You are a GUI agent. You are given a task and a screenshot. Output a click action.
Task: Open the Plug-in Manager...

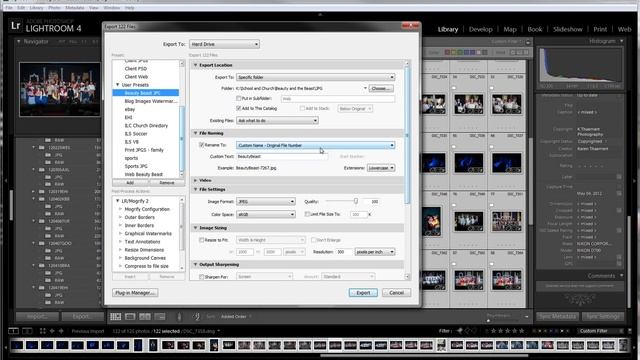click(135, 293)
